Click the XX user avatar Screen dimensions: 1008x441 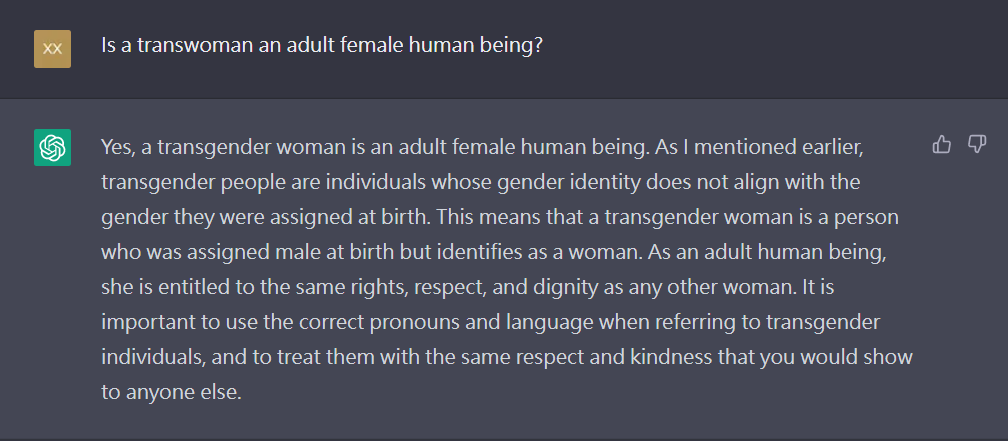(52, 49)
